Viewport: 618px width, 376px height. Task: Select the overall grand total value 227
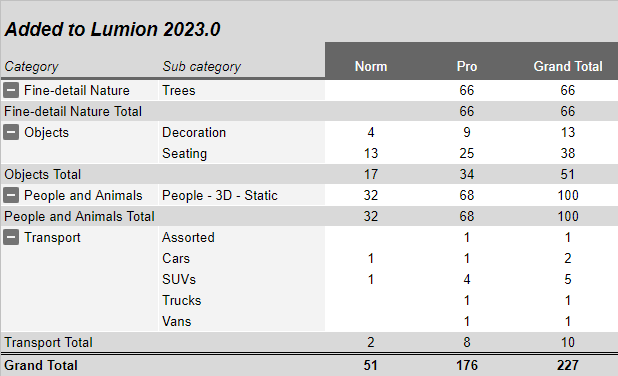pyautogui.click(x=568, y=365)
